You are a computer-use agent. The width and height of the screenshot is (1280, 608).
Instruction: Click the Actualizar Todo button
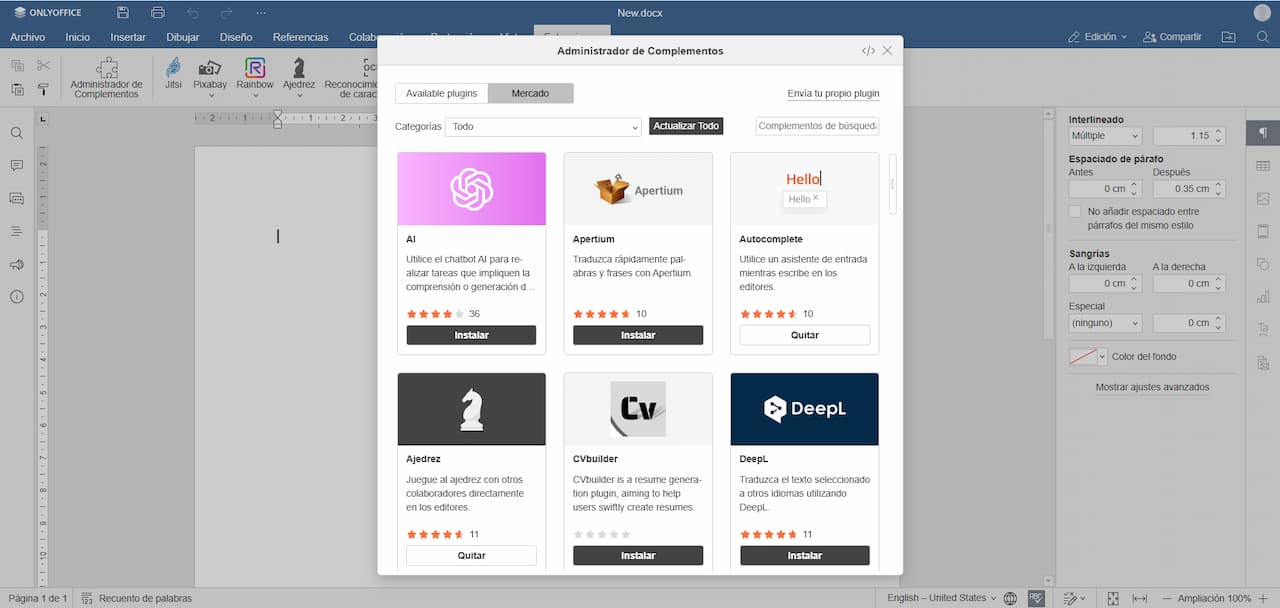coord(686,126)
